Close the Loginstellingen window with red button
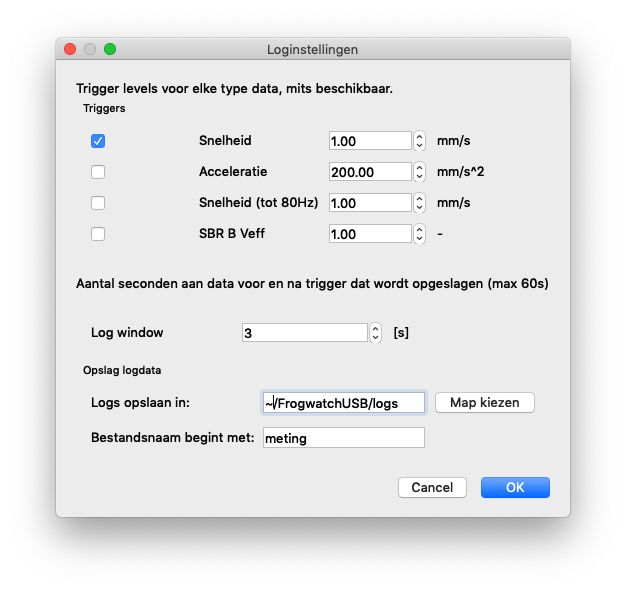This screenshot has width=626, height=591. tap(70, 49)
